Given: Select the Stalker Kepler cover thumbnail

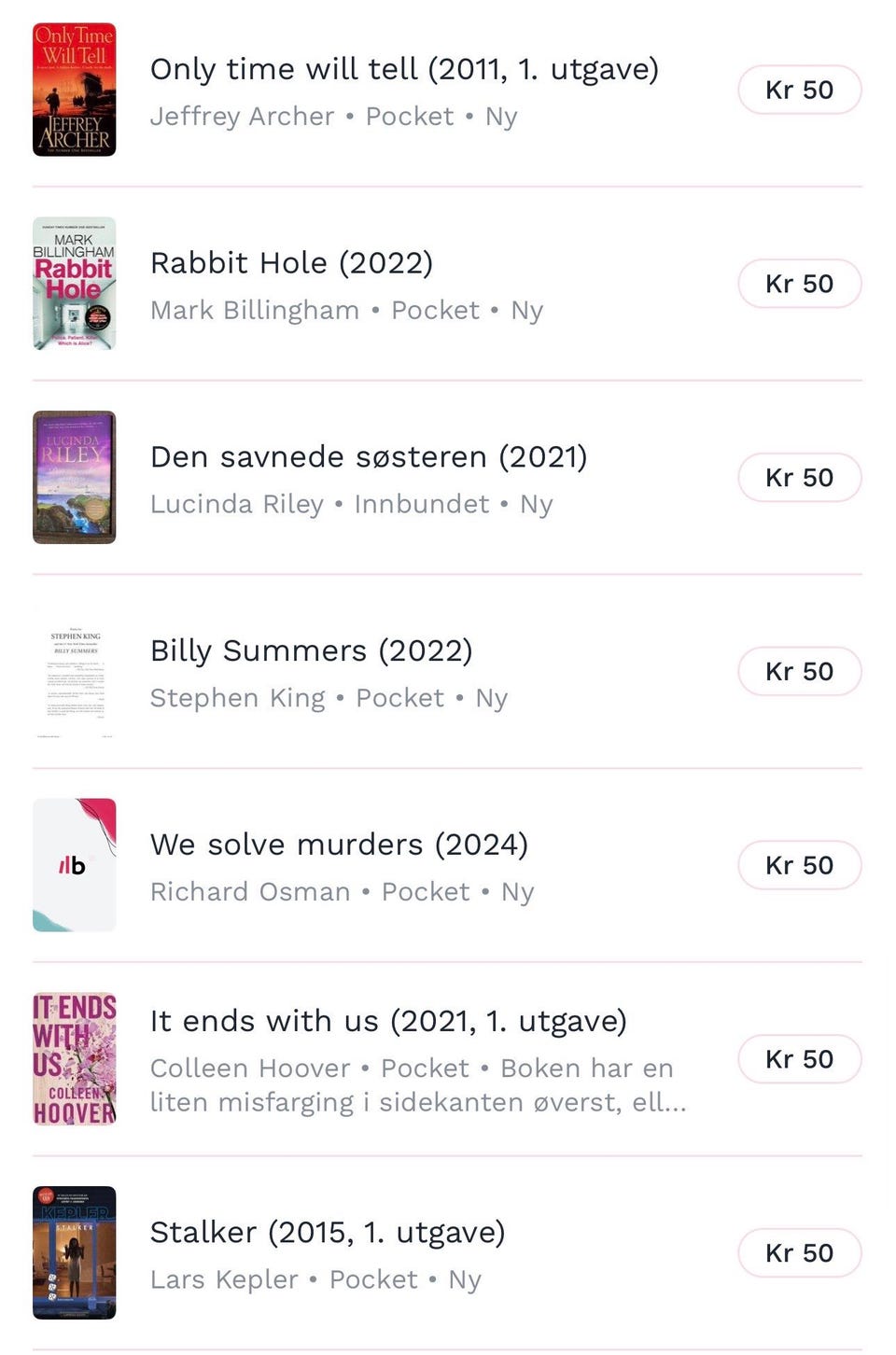Looking at the screenshot, I should 75,1252.
